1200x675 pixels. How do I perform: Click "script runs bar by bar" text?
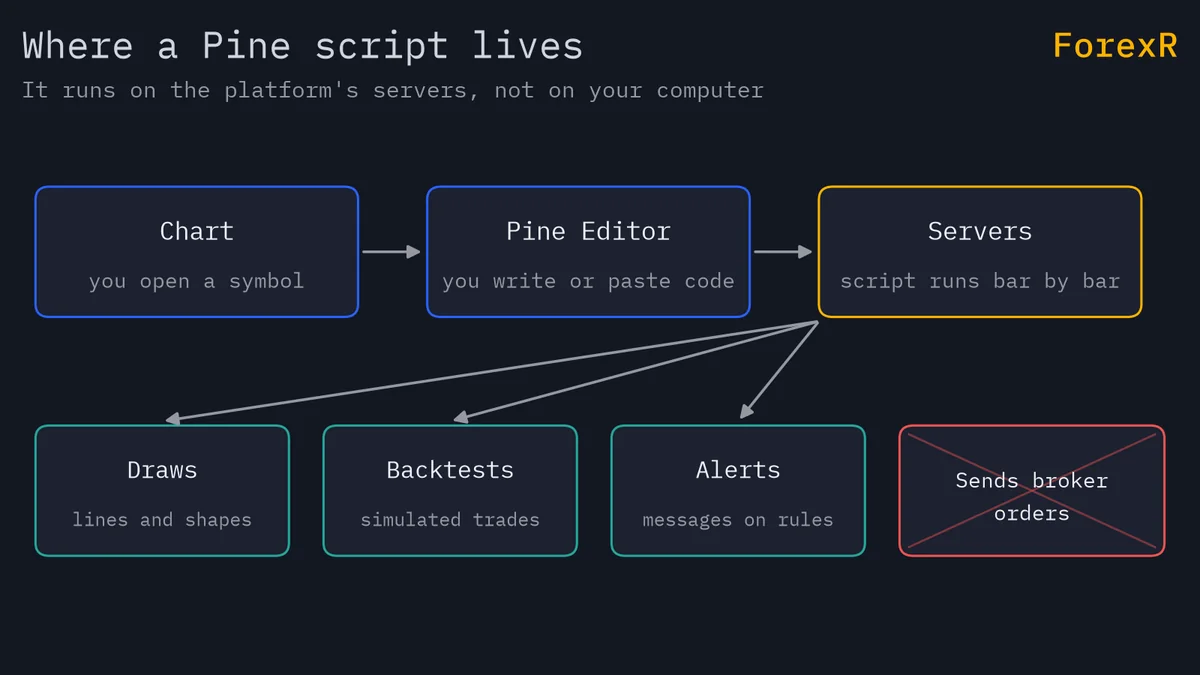980,281
